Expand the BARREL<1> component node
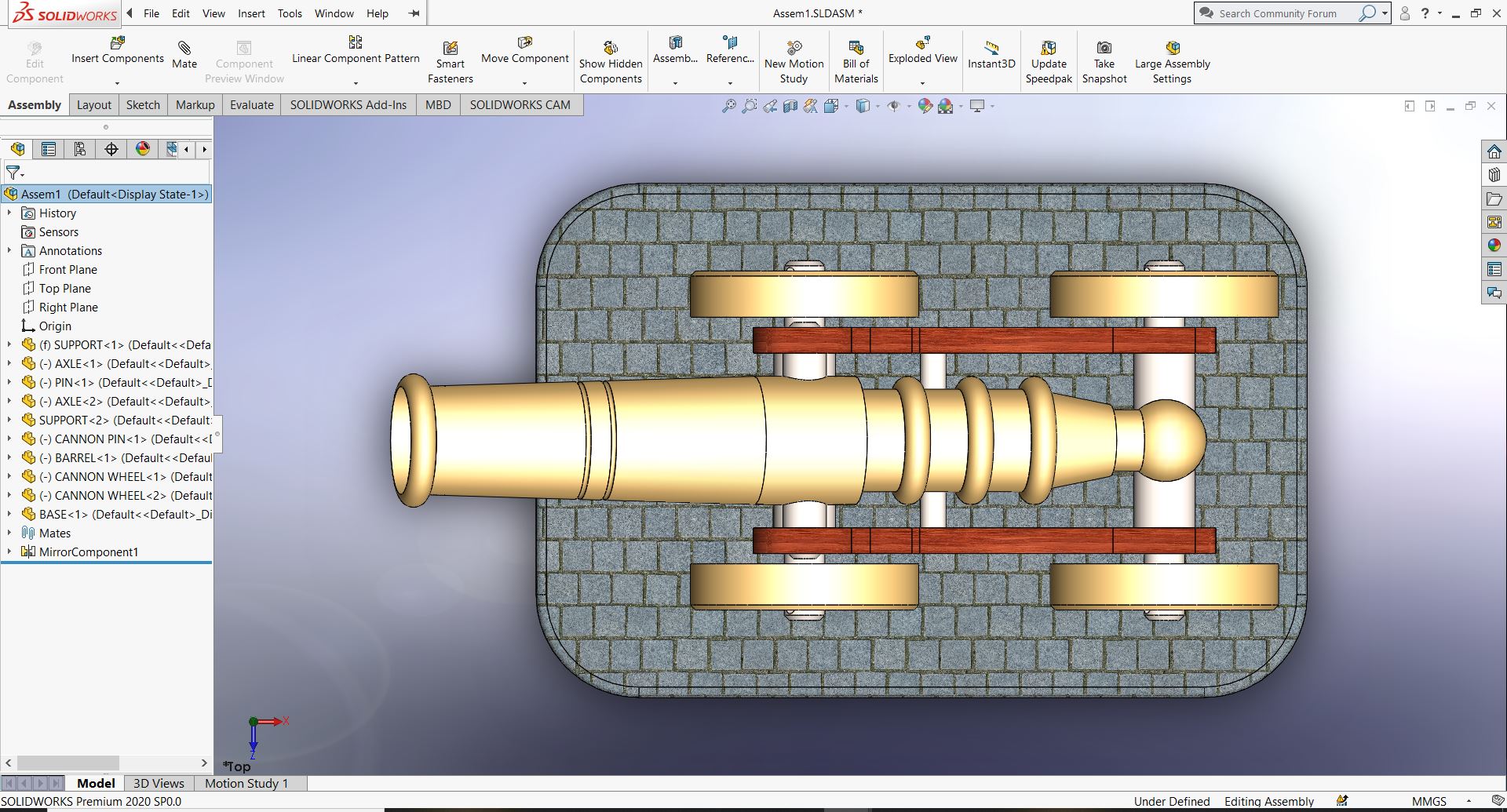The image size is (1507, 812). pyautogui.click(x=9, y=457)
